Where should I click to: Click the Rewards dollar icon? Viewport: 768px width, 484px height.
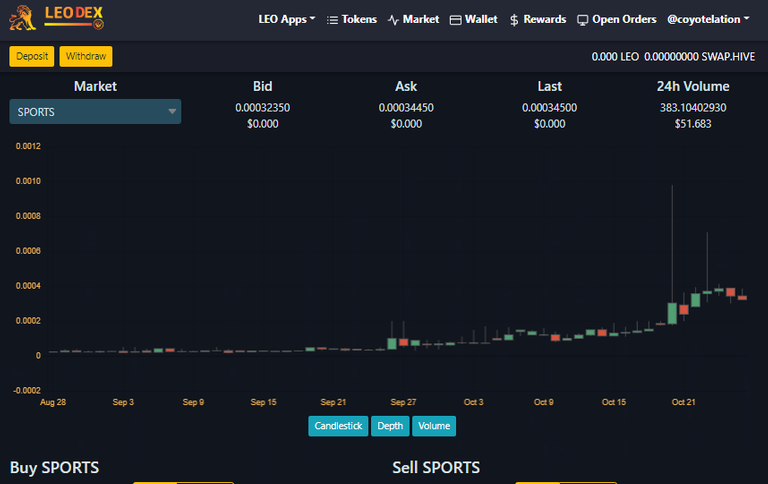(514, 20)
